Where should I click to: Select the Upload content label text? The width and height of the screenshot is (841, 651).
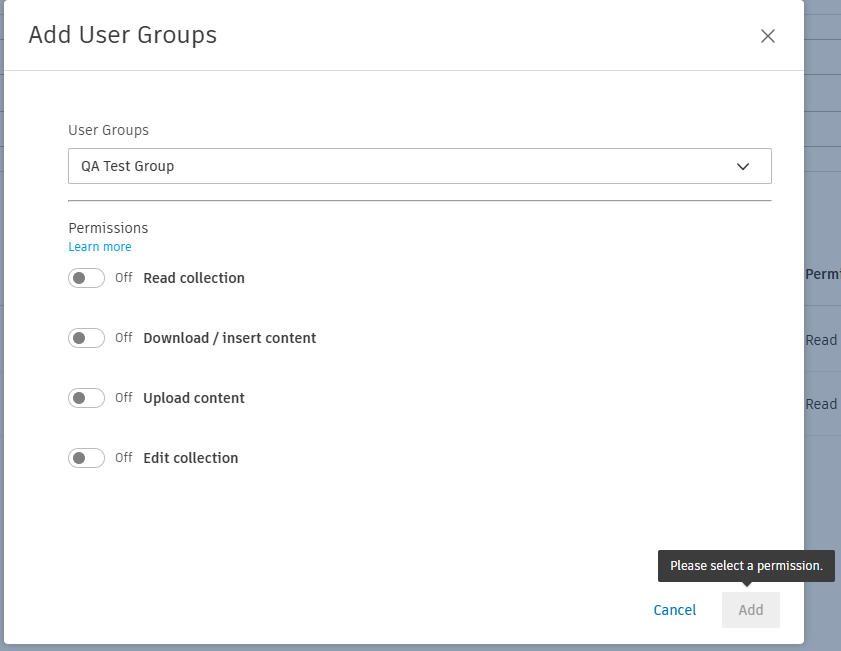click(x=194, y=398)
